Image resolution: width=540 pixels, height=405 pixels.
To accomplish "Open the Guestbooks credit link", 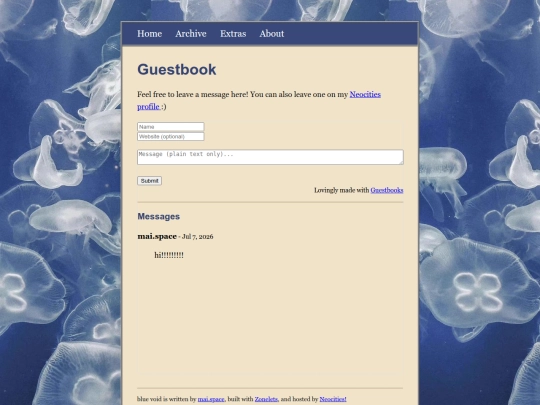I will pos(387,190).
